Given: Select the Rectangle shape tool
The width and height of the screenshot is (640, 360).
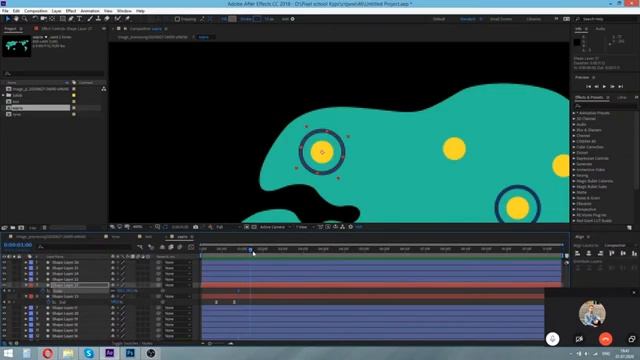Looking at the screenshot, I should click(62, 19).
